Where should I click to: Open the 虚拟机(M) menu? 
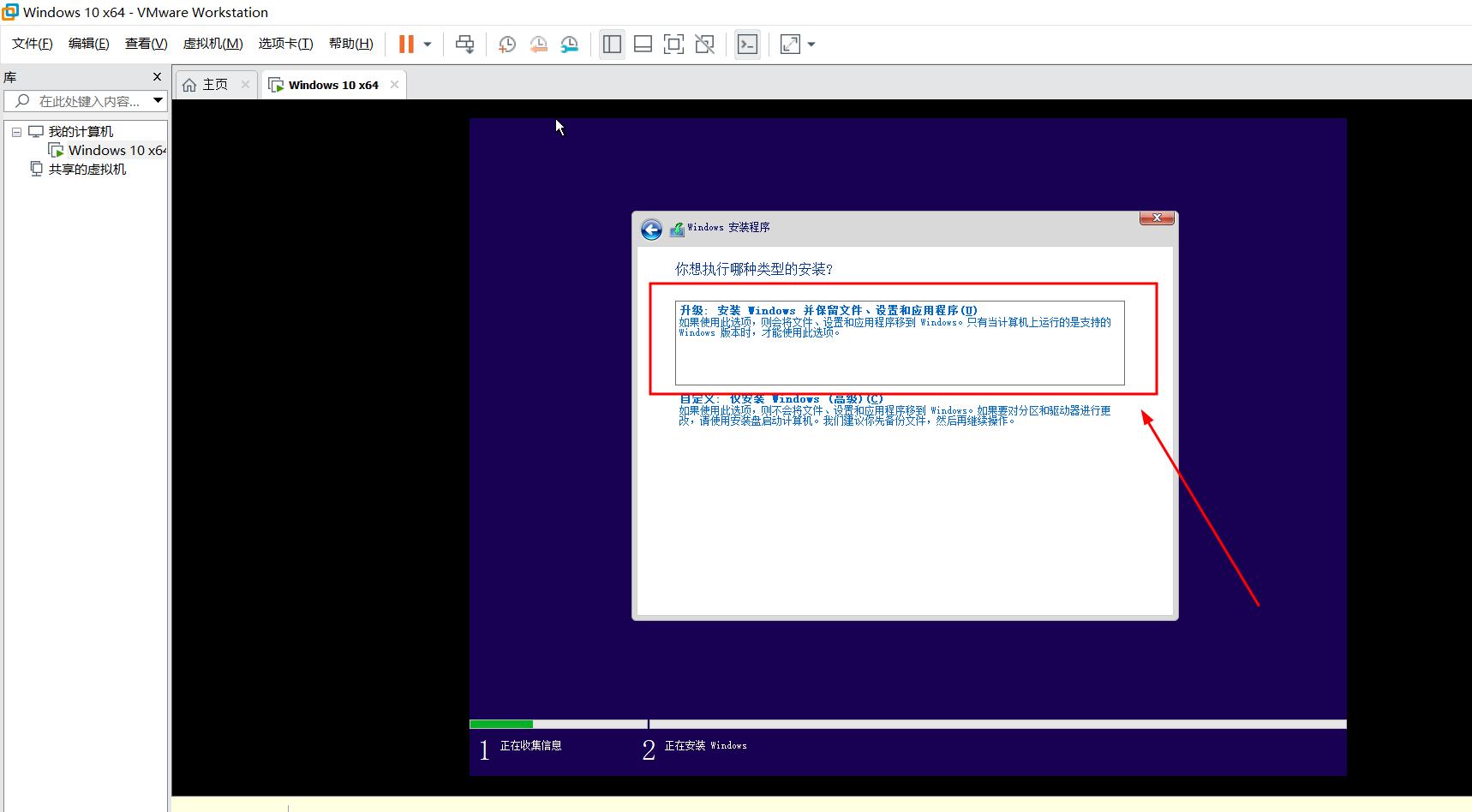(x=213, y=44)
